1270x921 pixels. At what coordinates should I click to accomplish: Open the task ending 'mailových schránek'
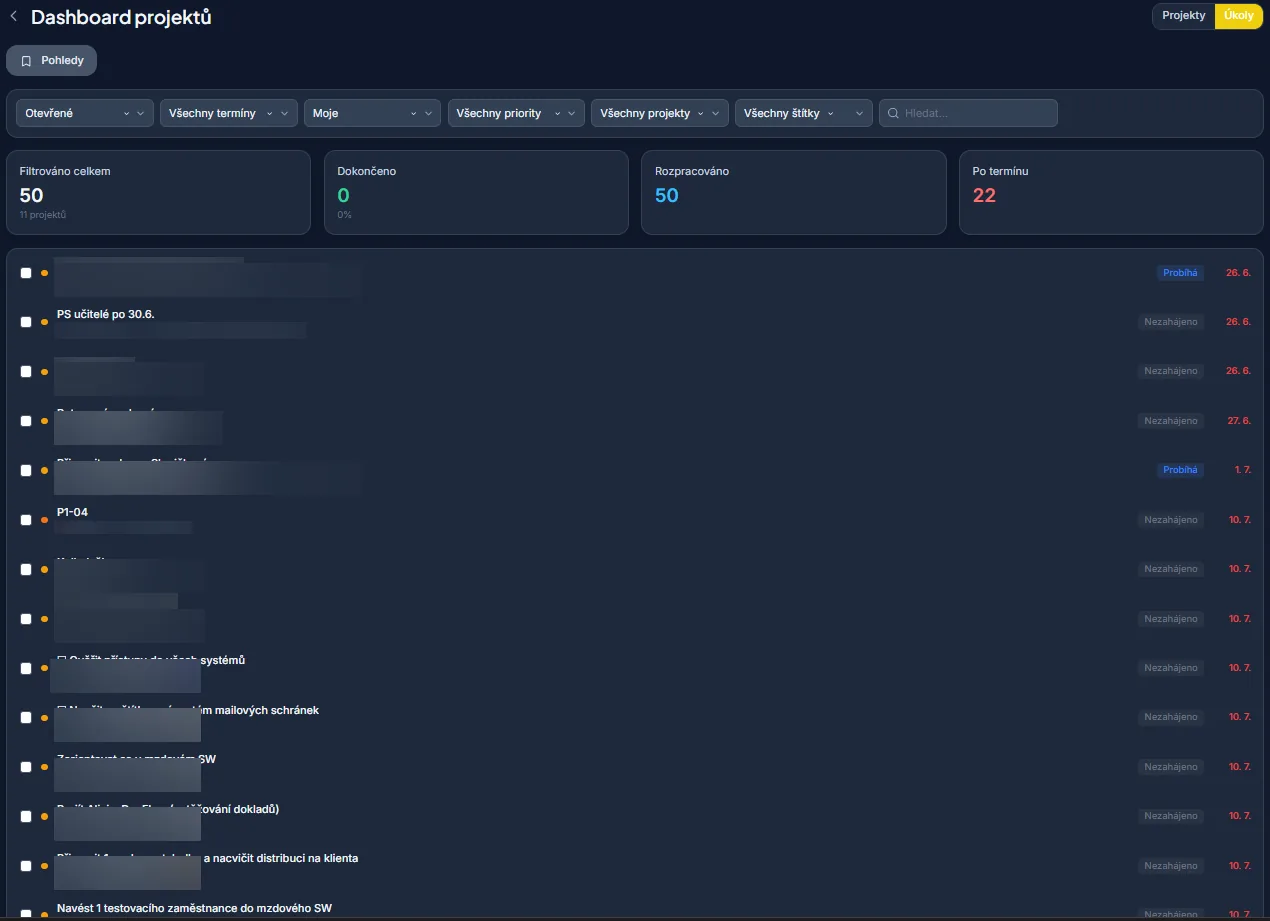point(188,710)
